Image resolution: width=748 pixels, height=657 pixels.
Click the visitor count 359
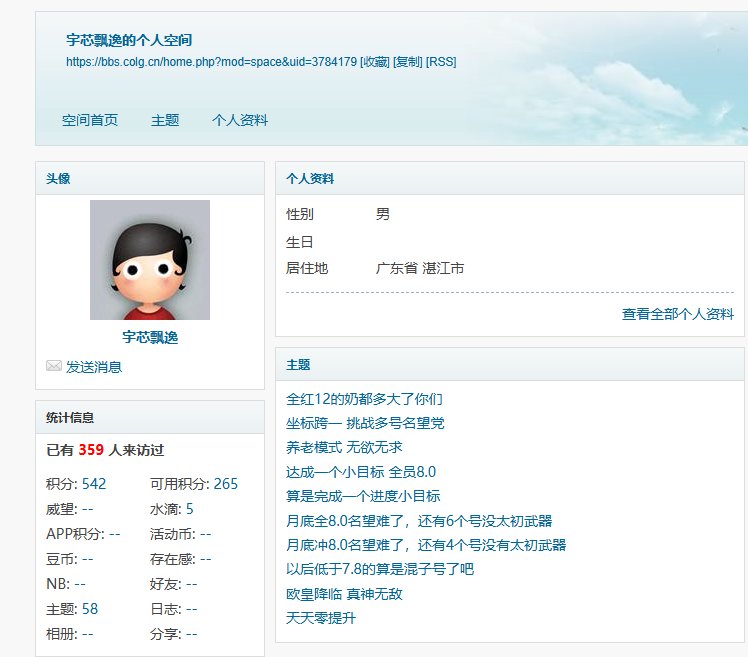click(x=91, y=449)
